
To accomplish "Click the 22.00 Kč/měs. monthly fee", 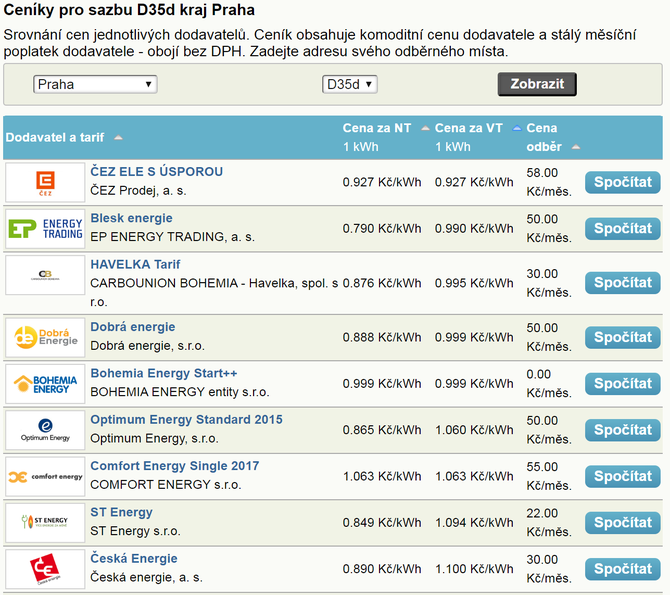I will click(x=549, y=523).
